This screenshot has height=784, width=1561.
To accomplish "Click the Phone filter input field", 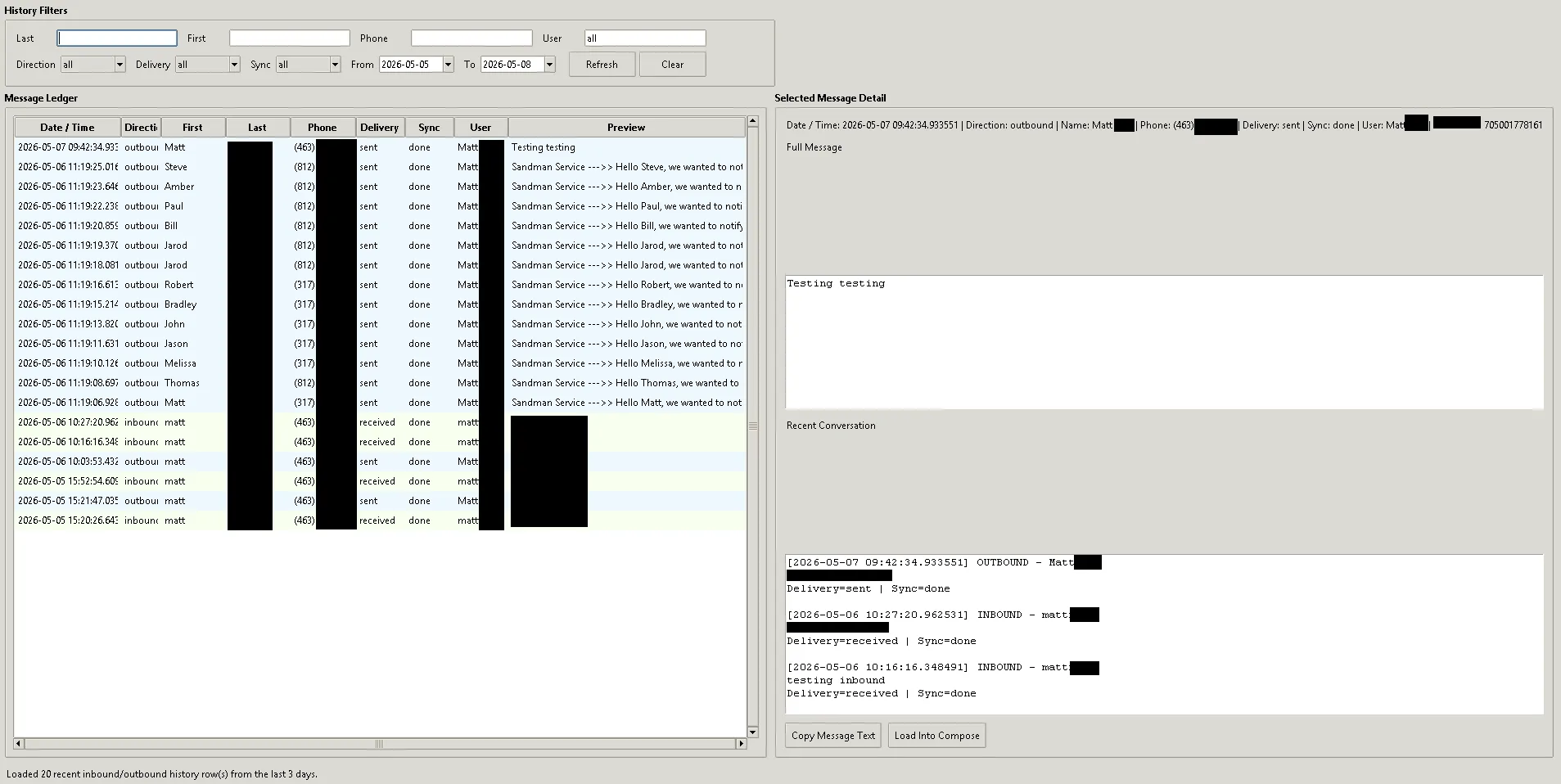I will pos(471,38).
